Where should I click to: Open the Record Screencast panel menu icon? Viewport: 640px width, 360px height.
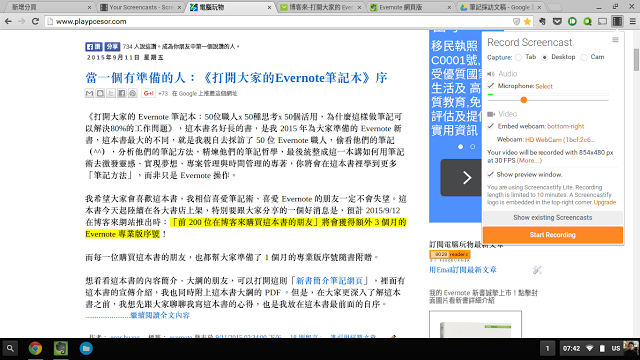click(x=615, y=40)
